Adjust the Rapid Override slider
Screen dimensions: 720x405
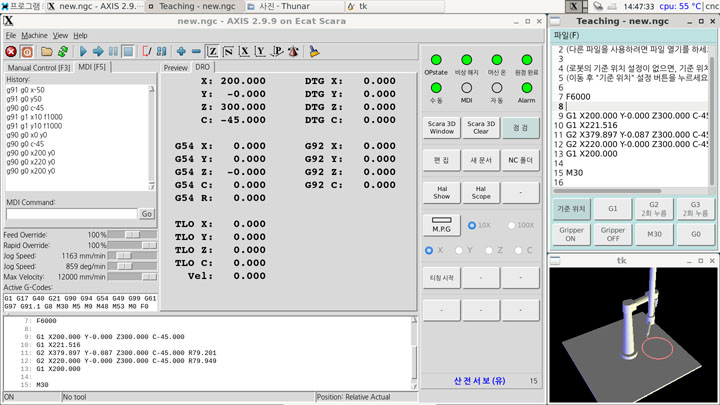[132, 245]
